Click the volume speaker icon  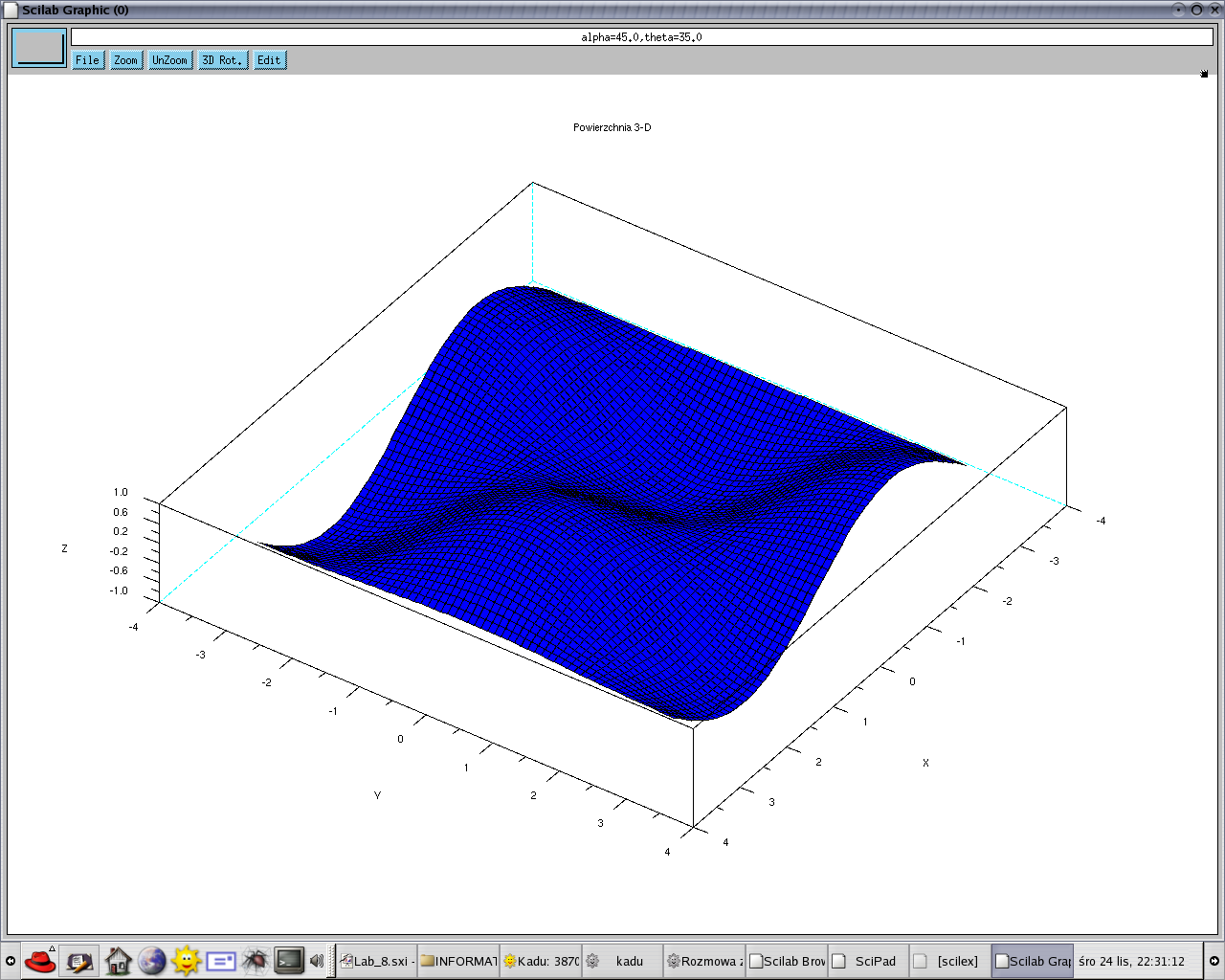(x=317, y=961)
